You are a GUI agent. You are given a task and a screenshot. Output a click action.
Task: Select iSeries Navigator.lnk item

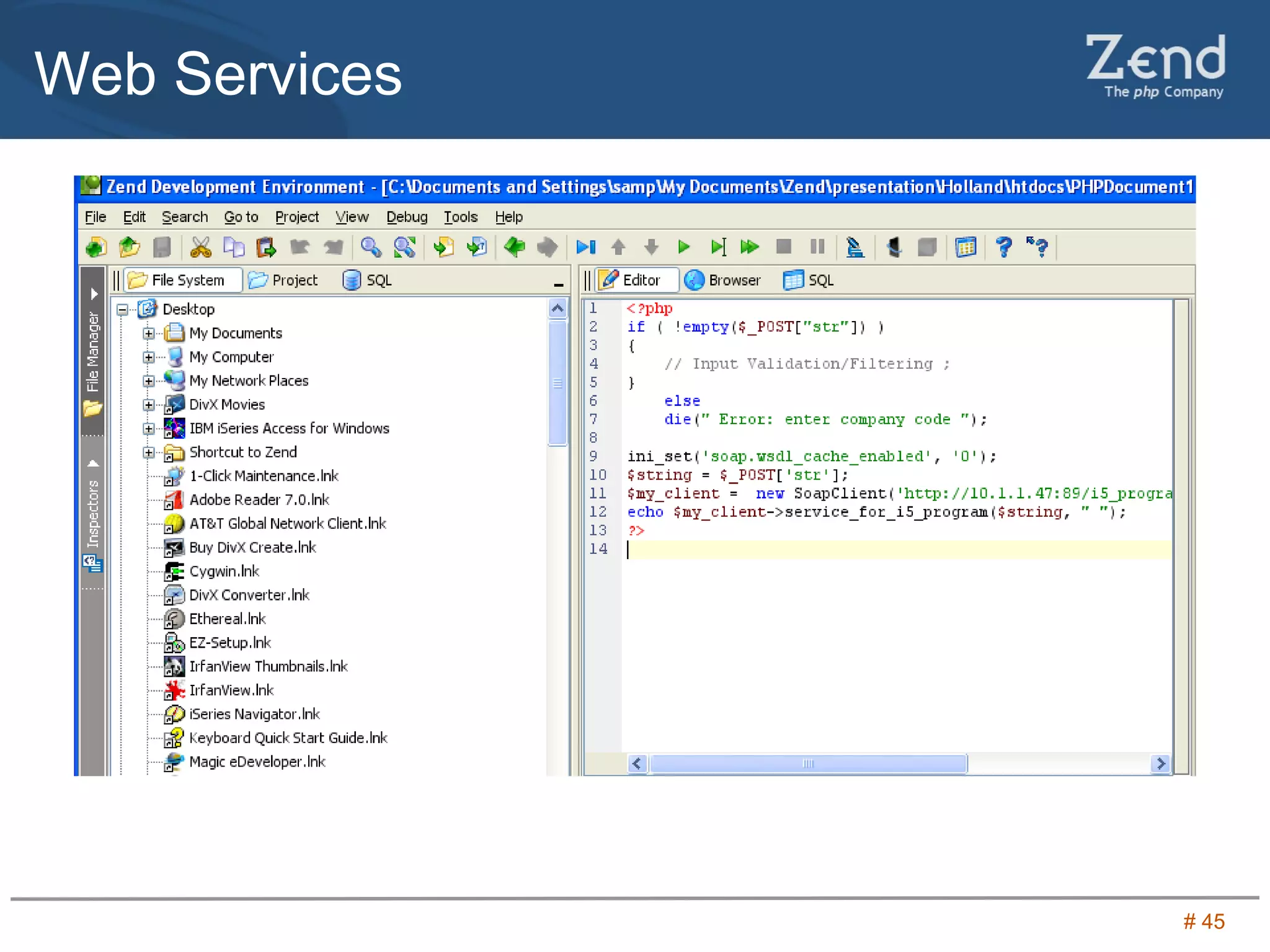click(254, 714)
